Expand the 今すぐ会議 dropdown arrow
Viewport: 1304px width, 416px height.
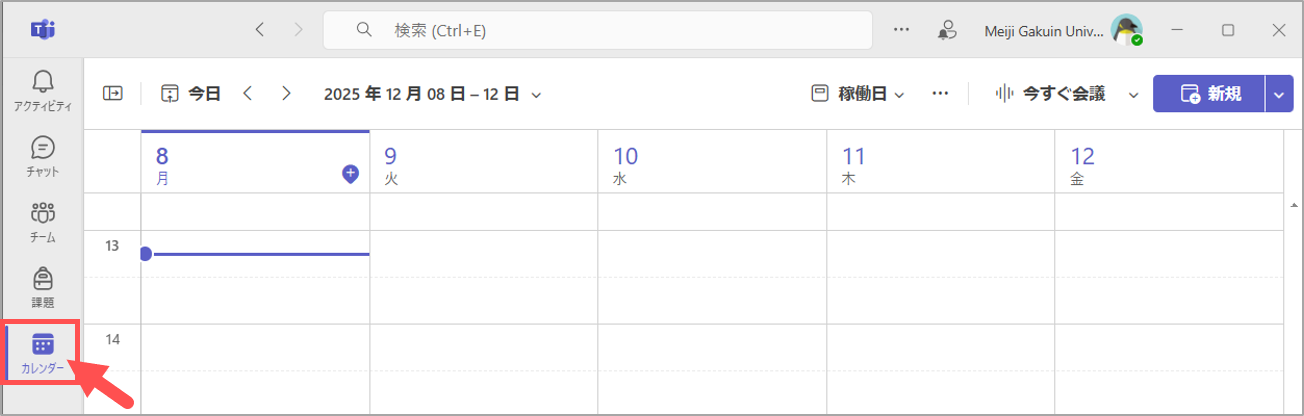pyautogui.click(x=1133, y=95)
